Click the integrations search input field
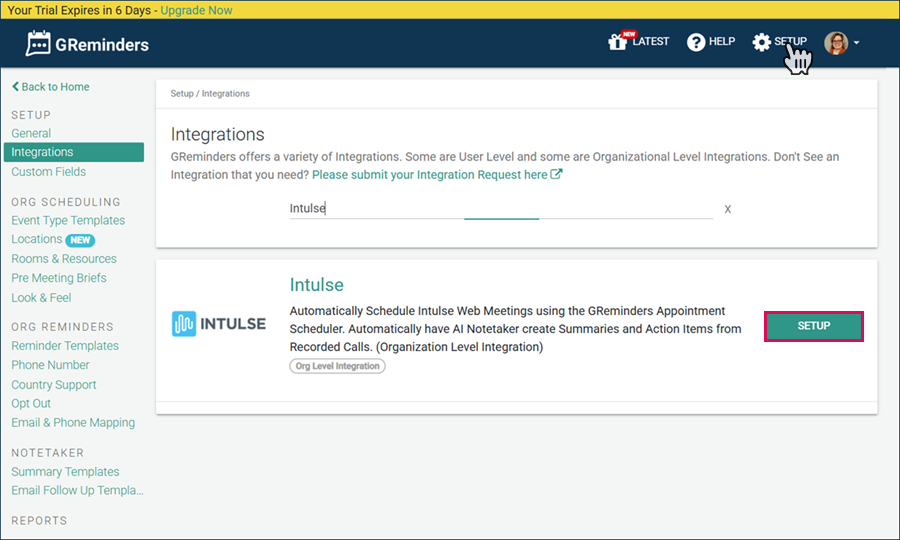This screenshot has height=540, width=900. [500, 208]
